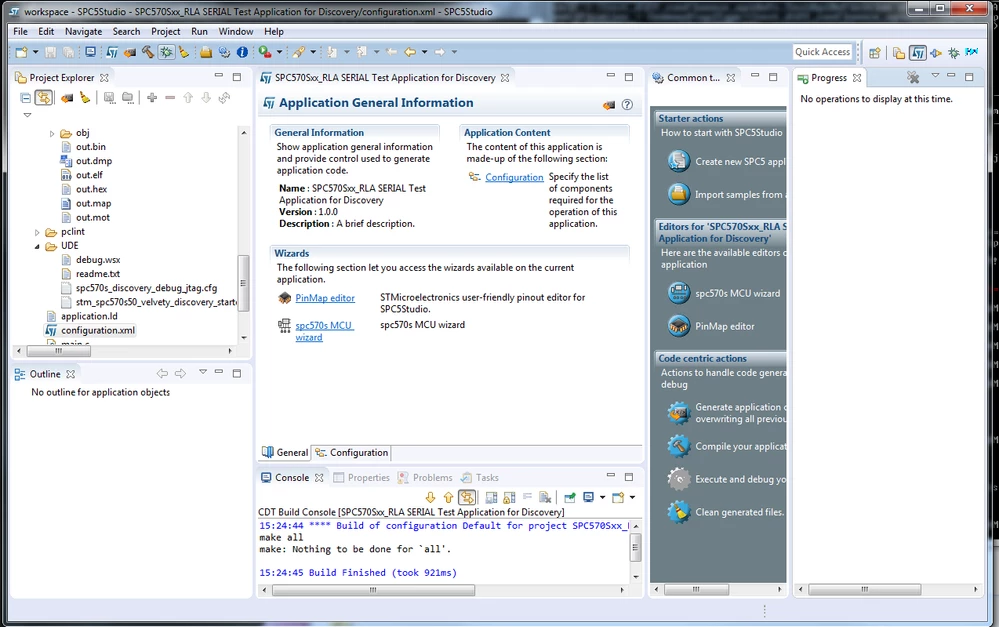Open the Project menu
999x627 pixels.
[x=166, y=31]
